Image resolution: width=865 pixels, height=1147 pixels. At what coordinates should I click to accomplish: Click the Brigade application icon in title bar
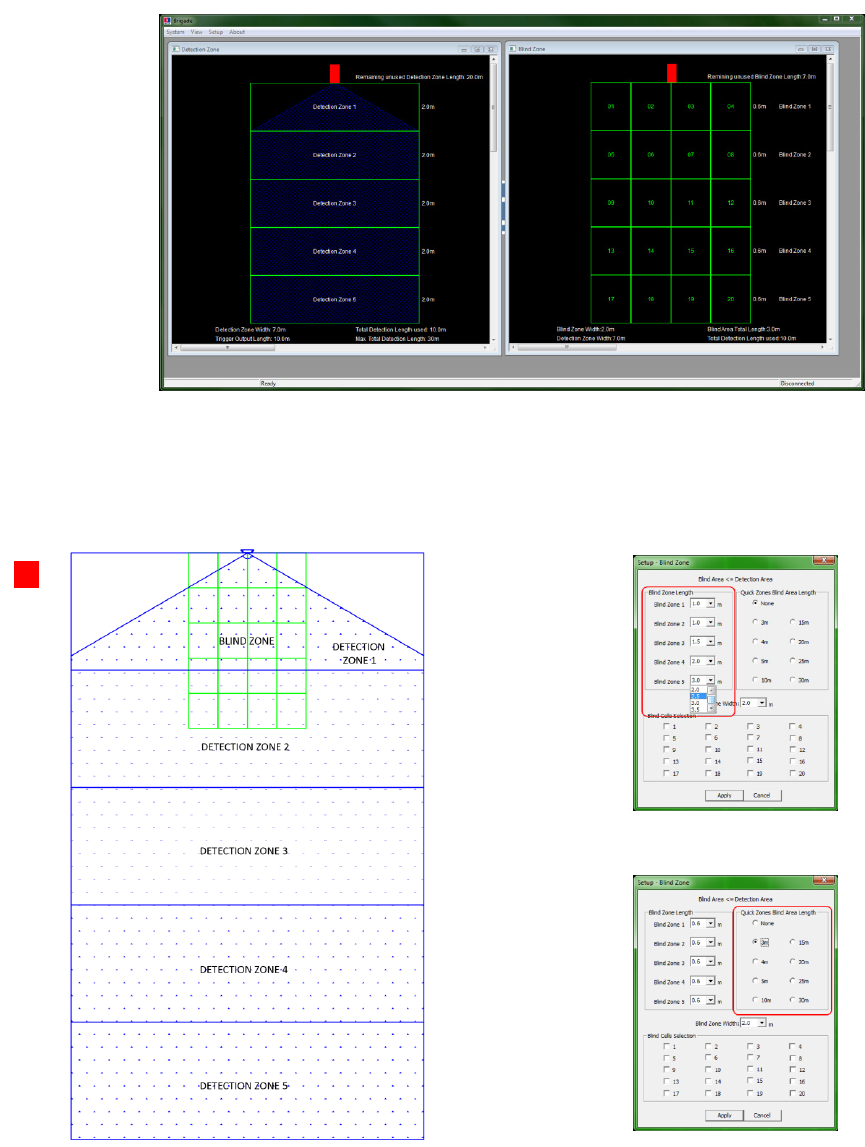pos(168,20)
